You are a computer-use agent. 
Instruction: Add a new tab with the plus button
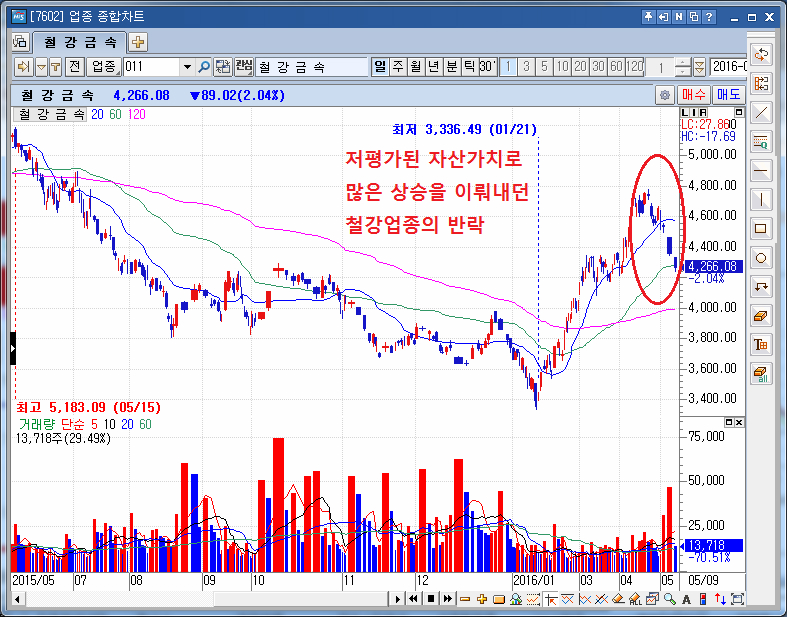tap(138, 41)
